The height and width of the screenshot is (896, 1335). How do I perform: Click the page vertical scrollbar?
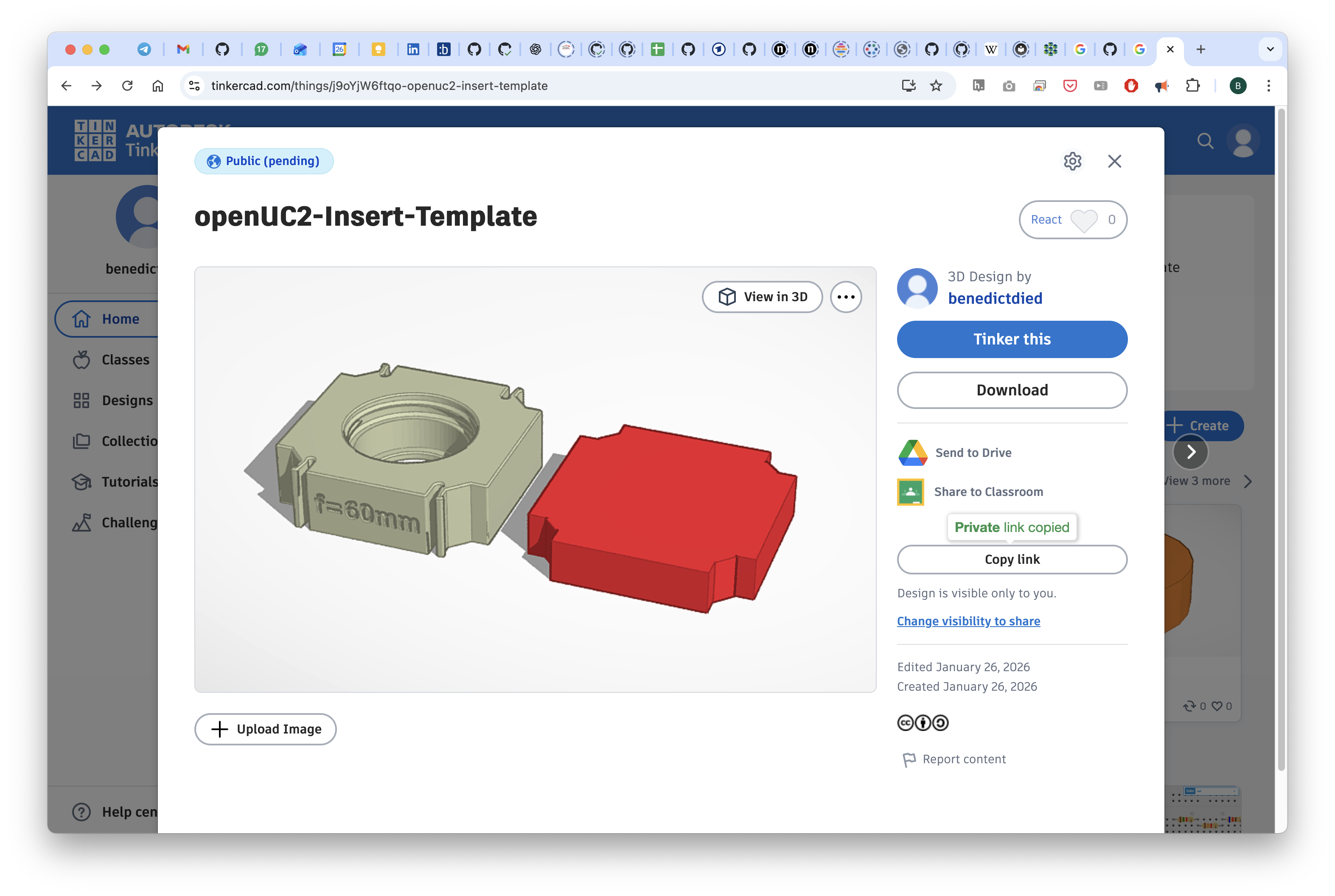point(1281,440)
